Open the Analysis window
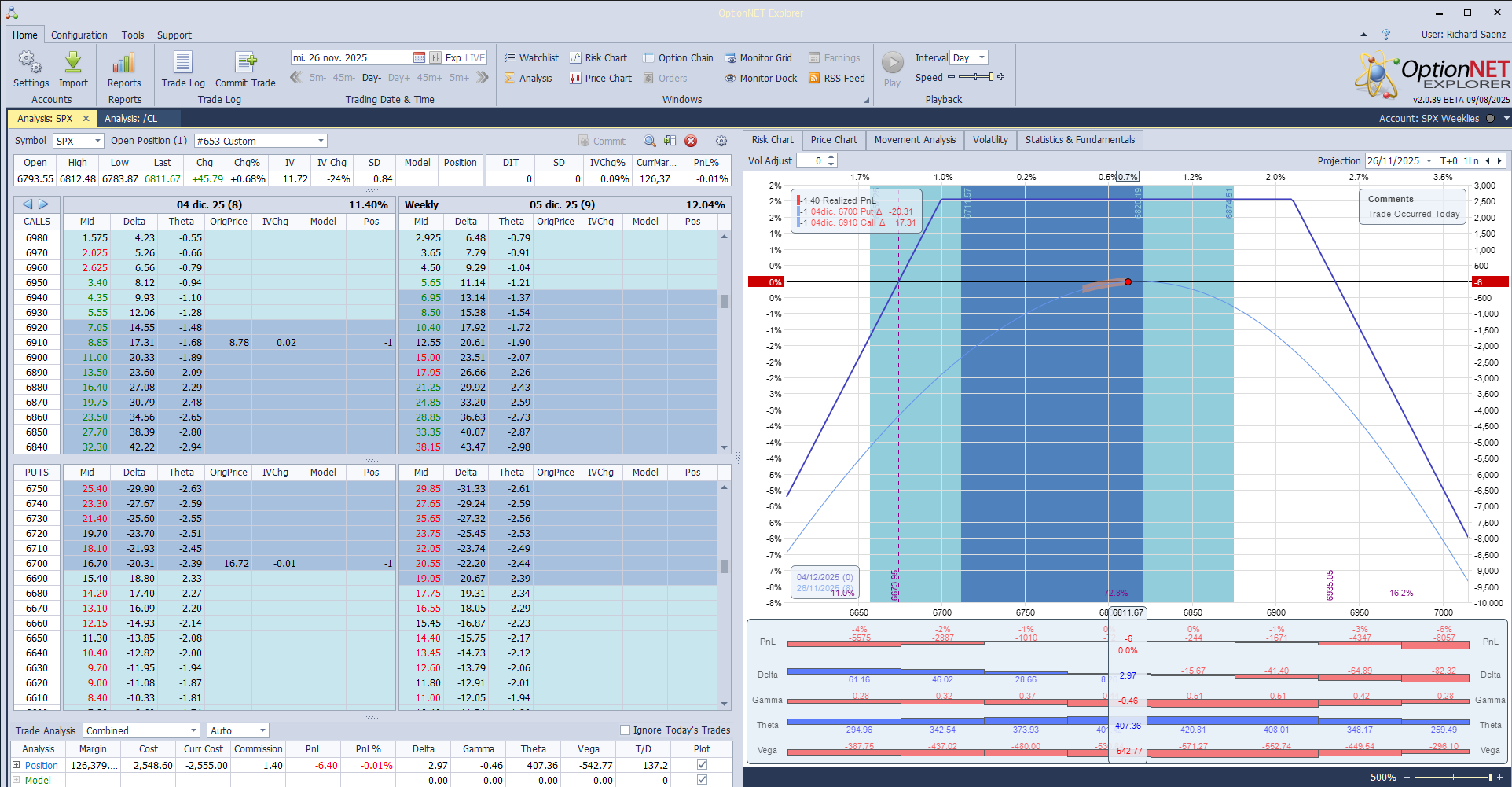 (x=528, y=78)
